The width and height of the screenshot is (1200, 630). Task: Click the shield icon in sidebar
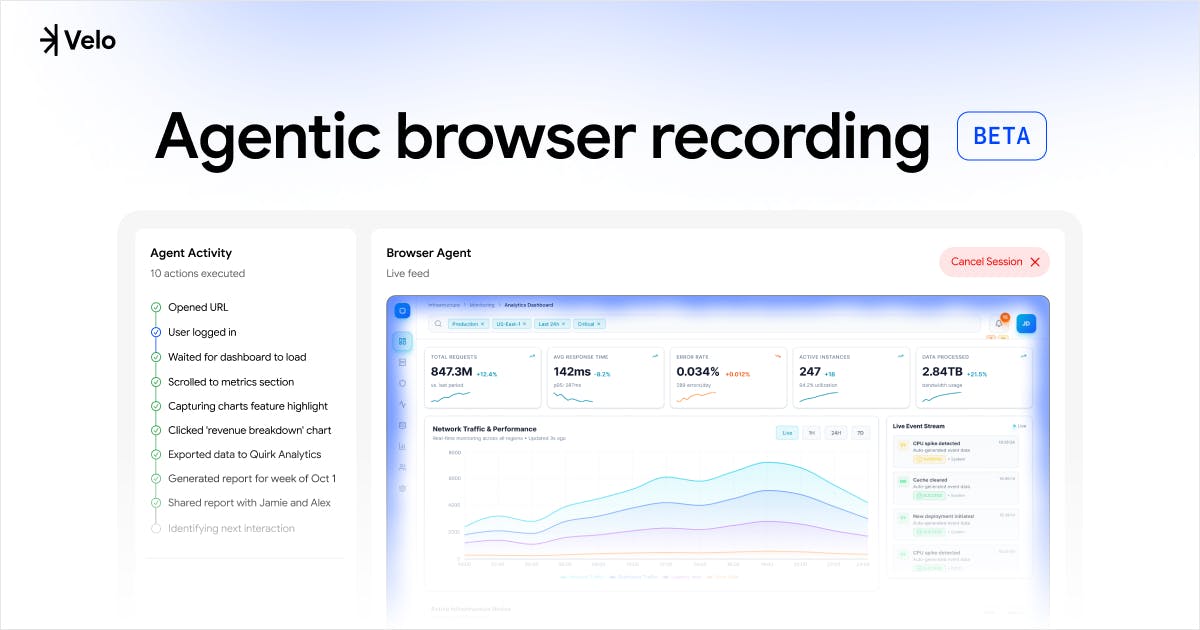click(402, 383)
